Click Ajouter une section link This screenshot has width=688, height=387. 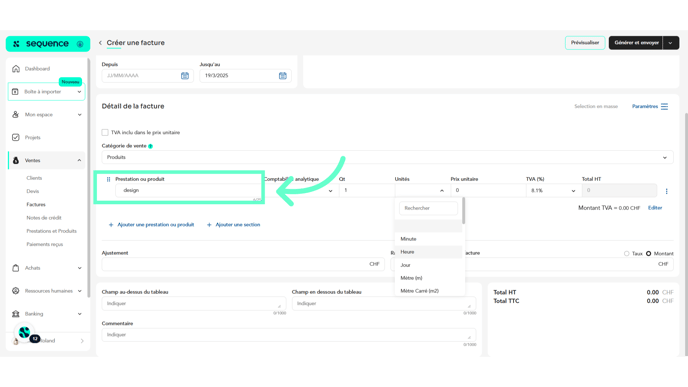coord(238,225)
